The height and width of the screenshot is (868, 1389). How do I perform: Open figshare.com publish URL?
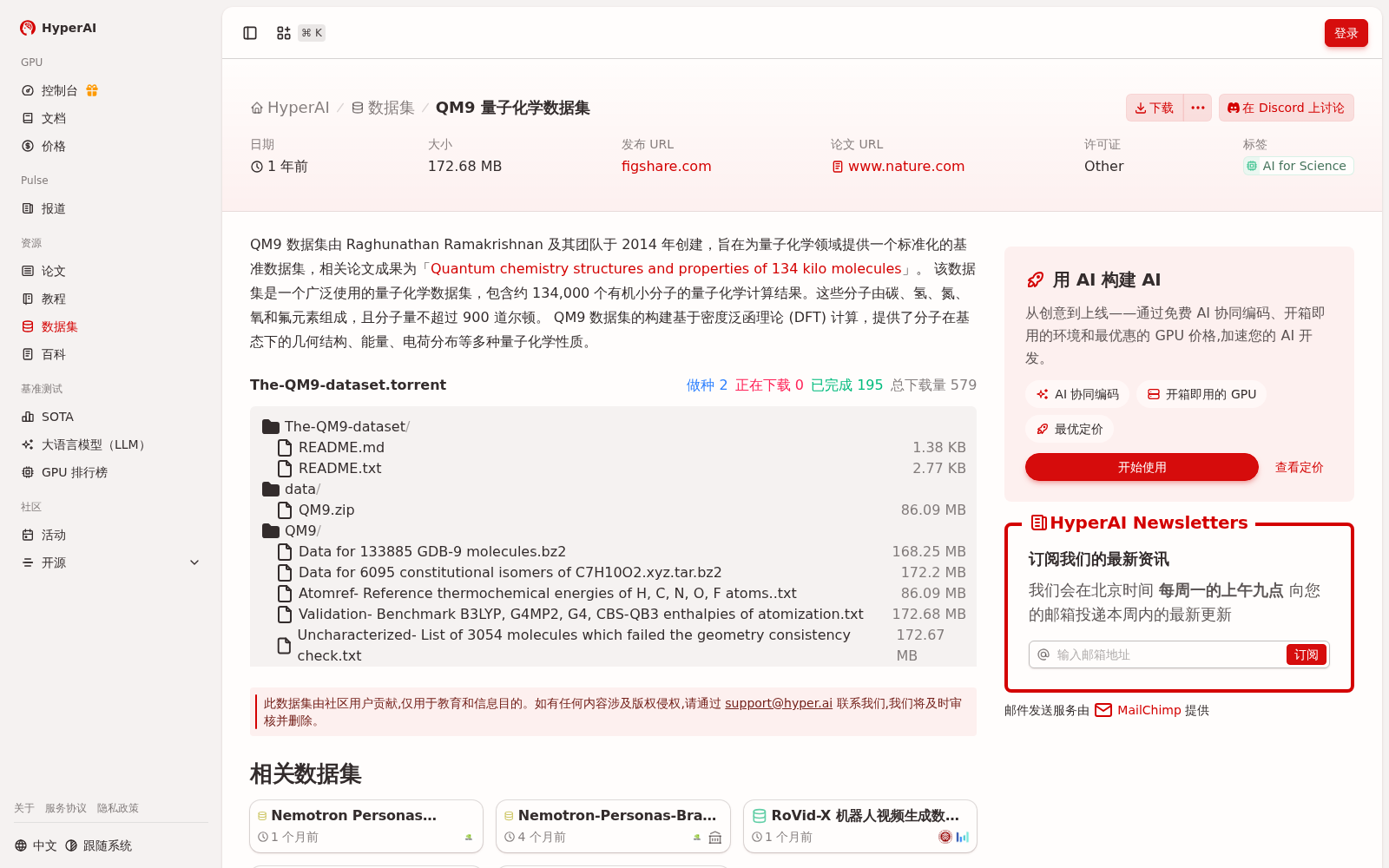pyautogui.click(x=666, y=166)
